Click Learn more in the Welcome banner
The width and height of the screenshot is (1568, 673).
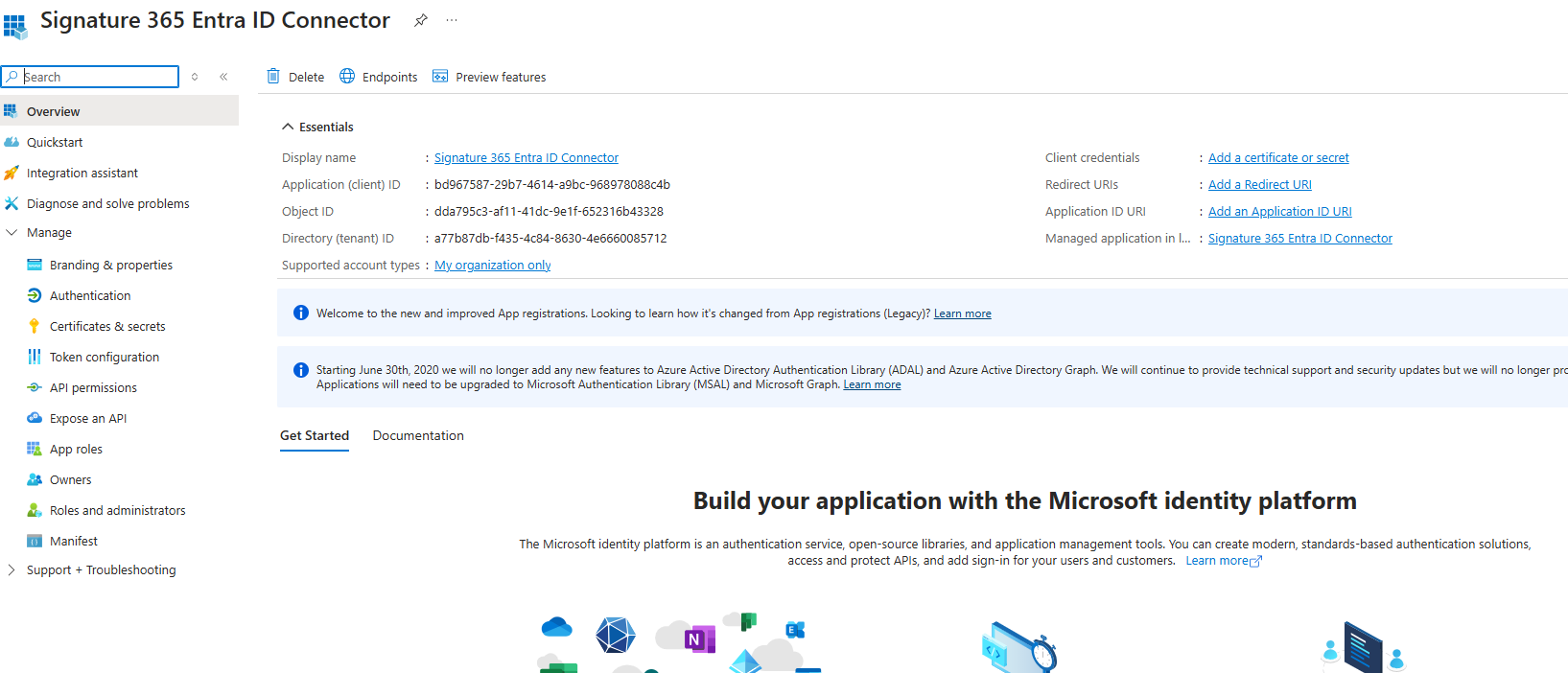pyautogui.click(x=963, y=313)
